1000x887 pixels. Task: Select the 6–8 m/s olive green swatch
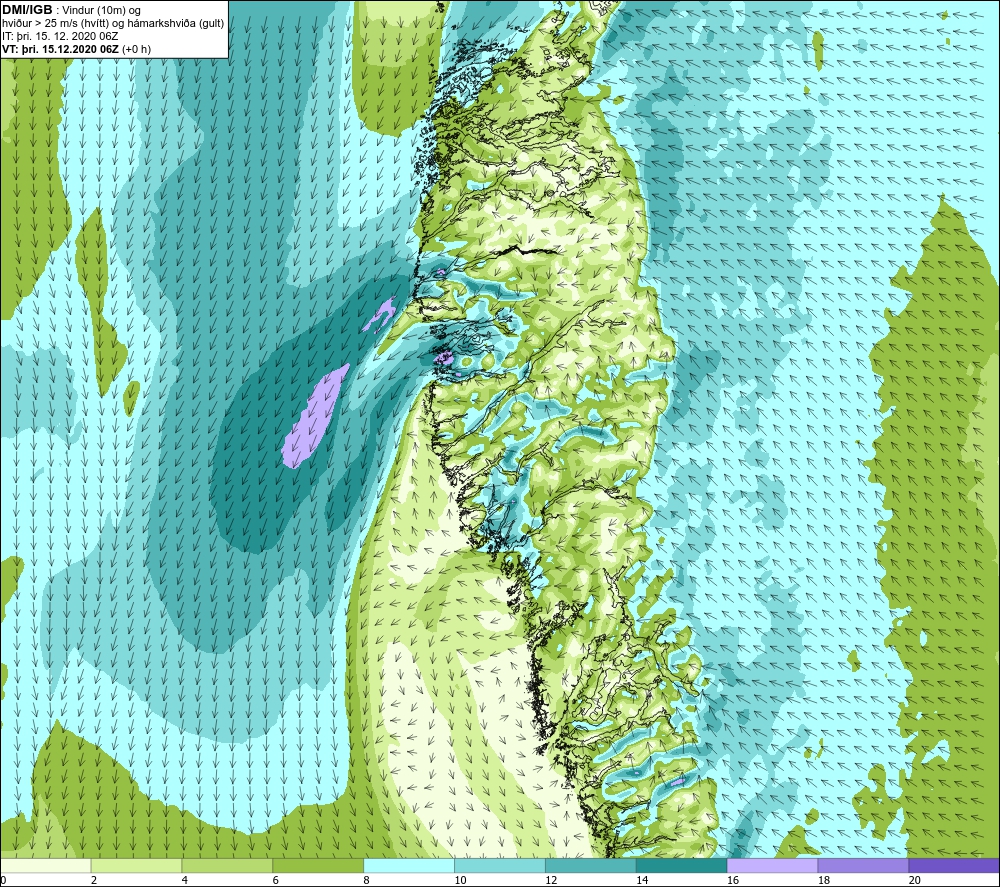click(318, 865)
